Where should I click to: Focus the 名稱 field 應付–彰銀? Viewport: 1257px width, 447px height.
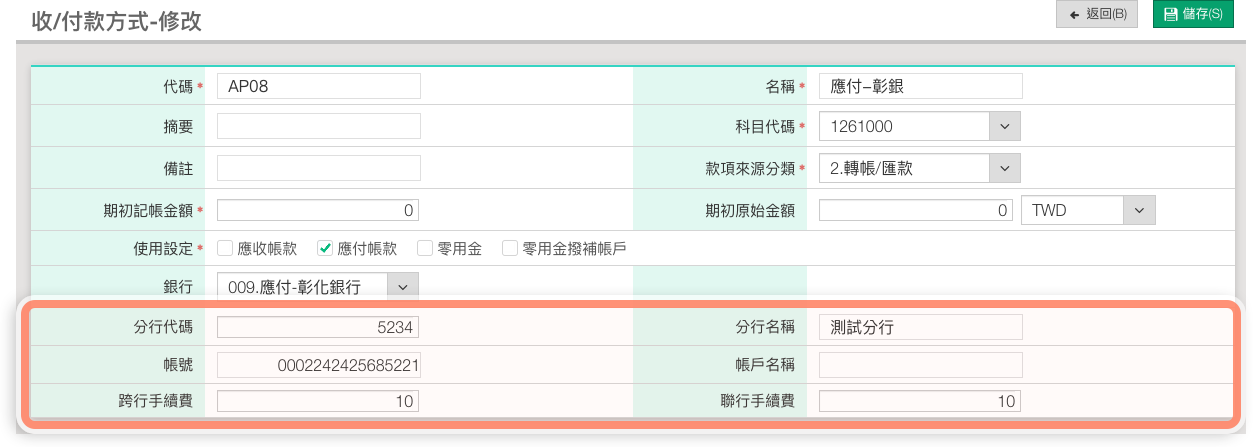pyautogui.click(x=920, y=86)
